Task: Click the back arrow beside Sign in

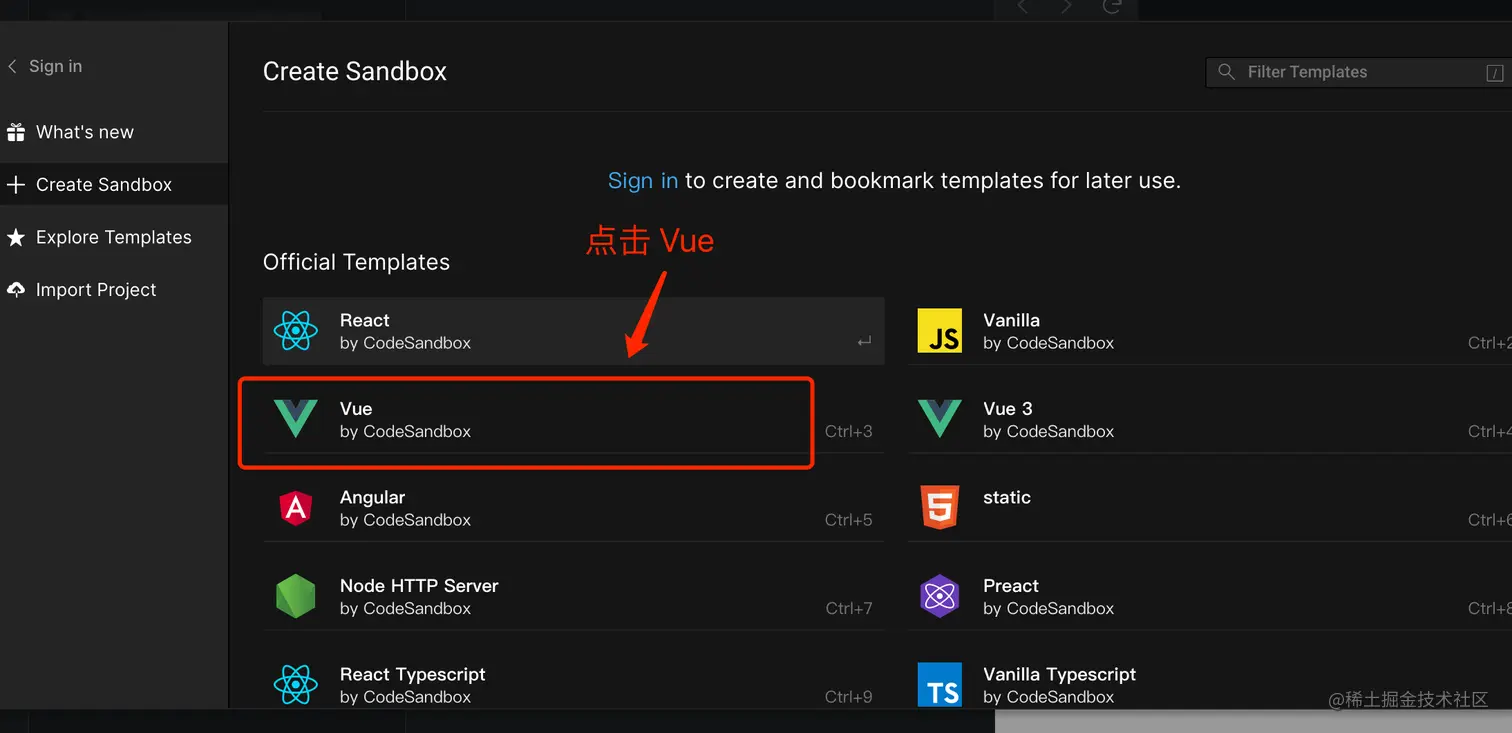Action: point(13,66)
